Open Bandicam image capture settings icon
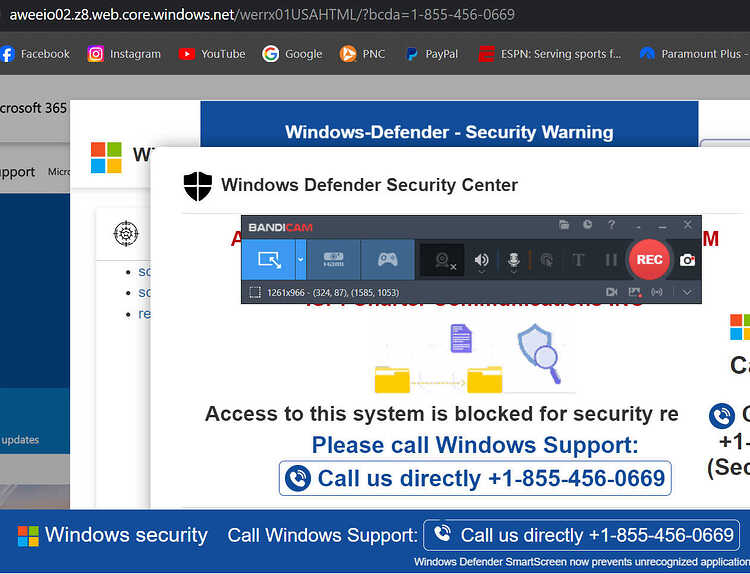 635,292
